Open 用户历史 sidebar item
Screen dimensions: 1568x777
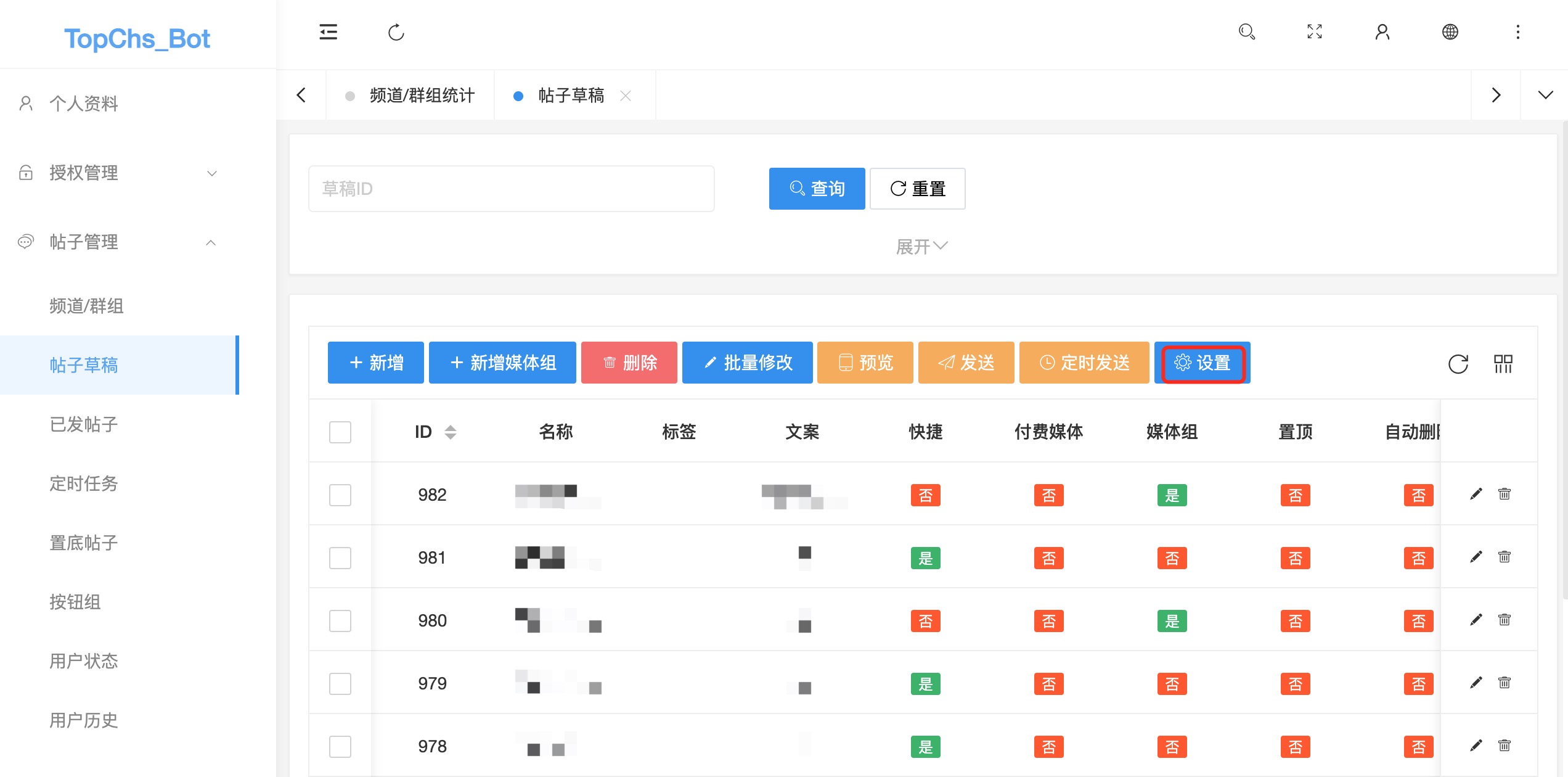click(120, 720)
